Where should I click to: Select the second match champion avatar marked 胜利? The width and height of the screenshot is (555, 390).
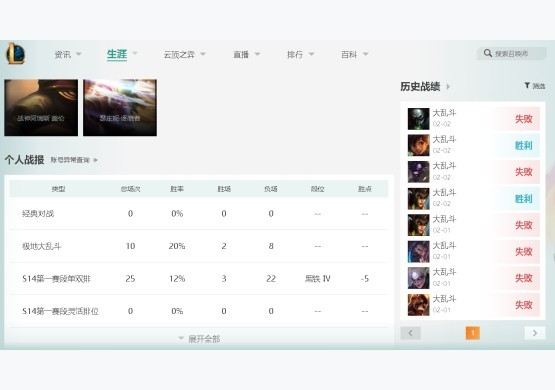pos(418,145)
